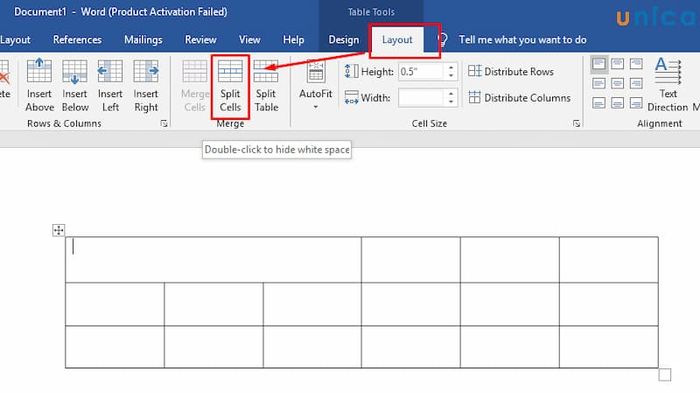The image size is (700, 393).
Task: Click the Insert Below button
Action: (x=75, y=85)
